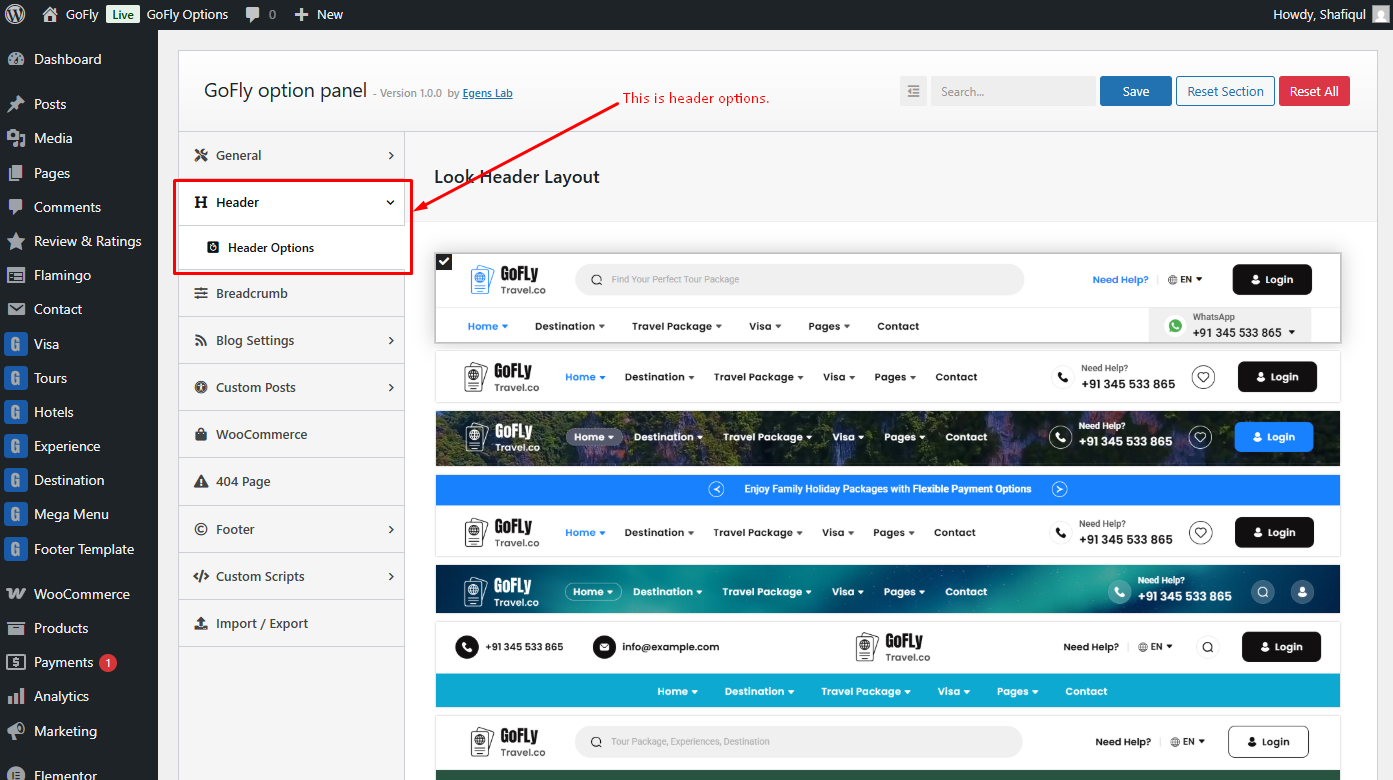Open GoFly Options in admin bar
Viewport: 1393px width, 780px height.
point(187,14)
